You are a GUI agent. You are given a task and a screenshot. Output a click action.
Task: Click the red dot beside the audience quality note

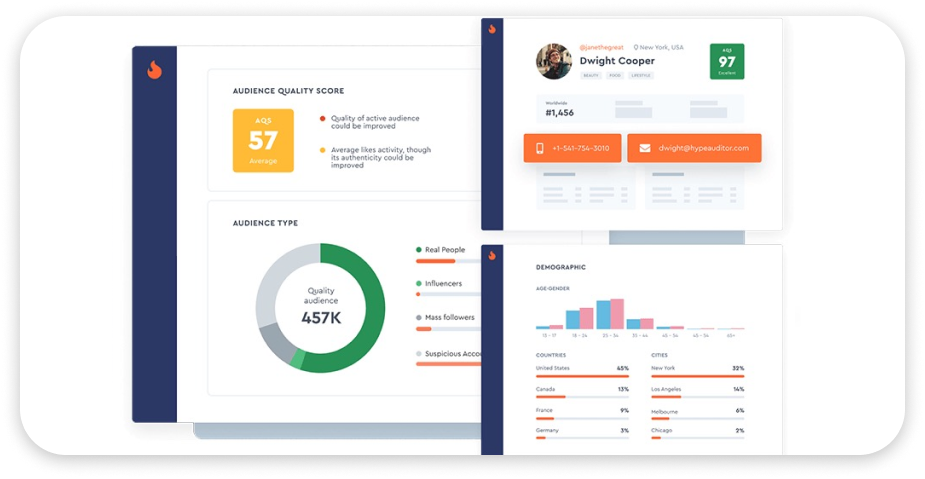(x=321, y=118)
